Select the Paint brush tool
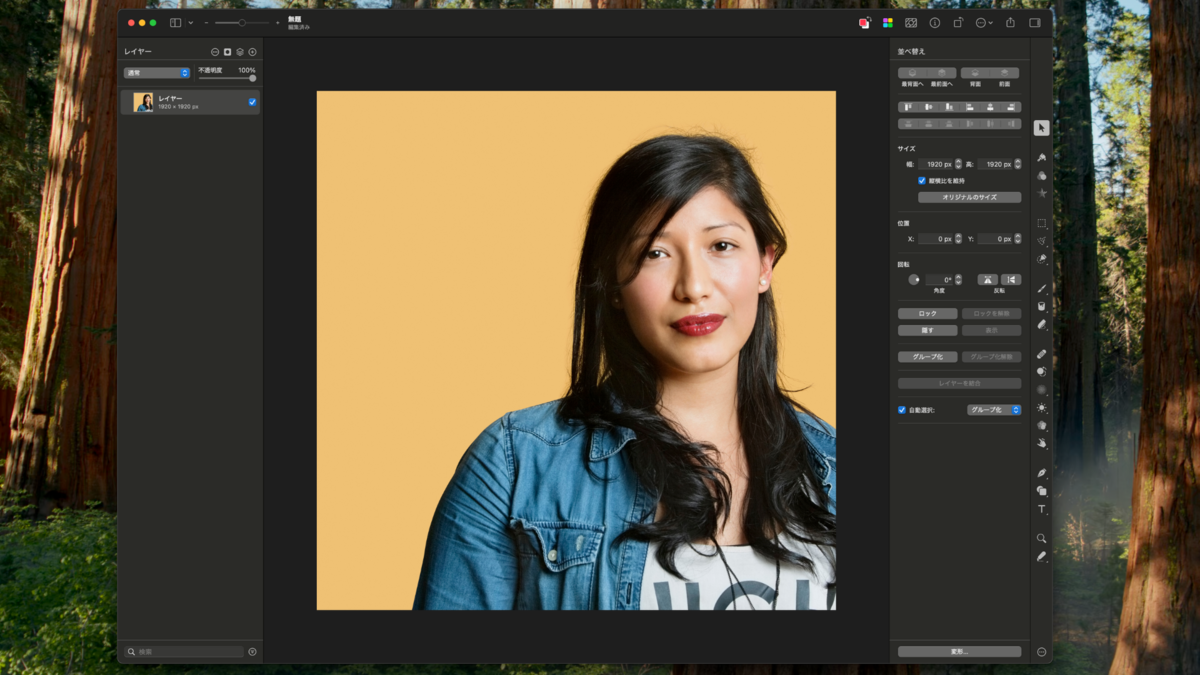 coord(1041,288)
